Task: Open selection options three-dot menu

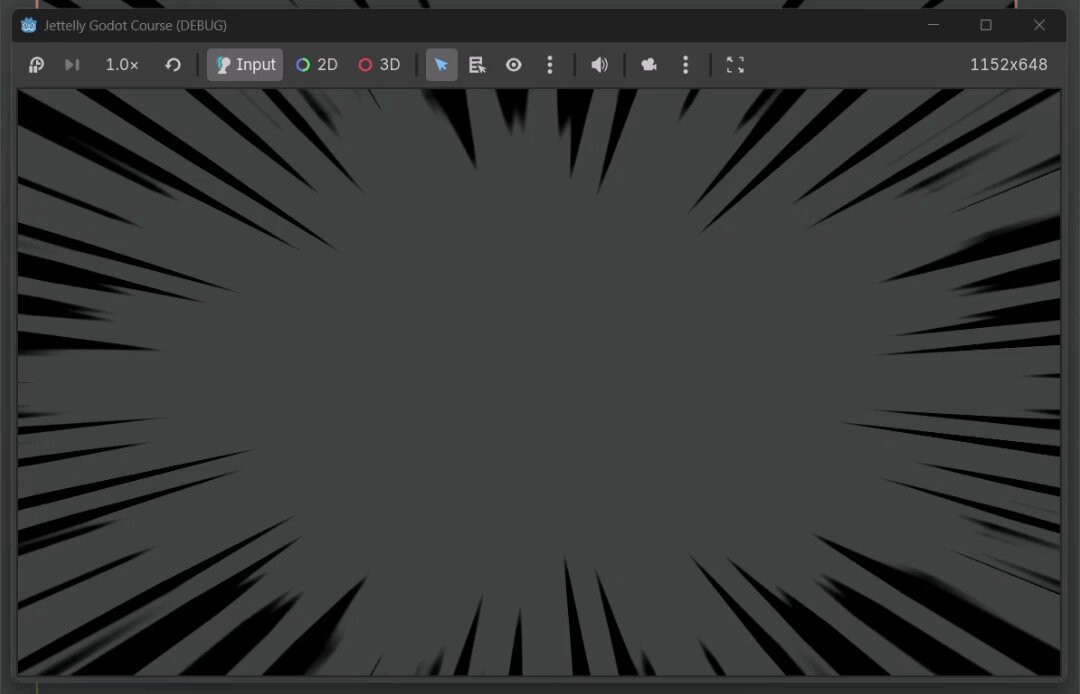Action: (549, 65)
